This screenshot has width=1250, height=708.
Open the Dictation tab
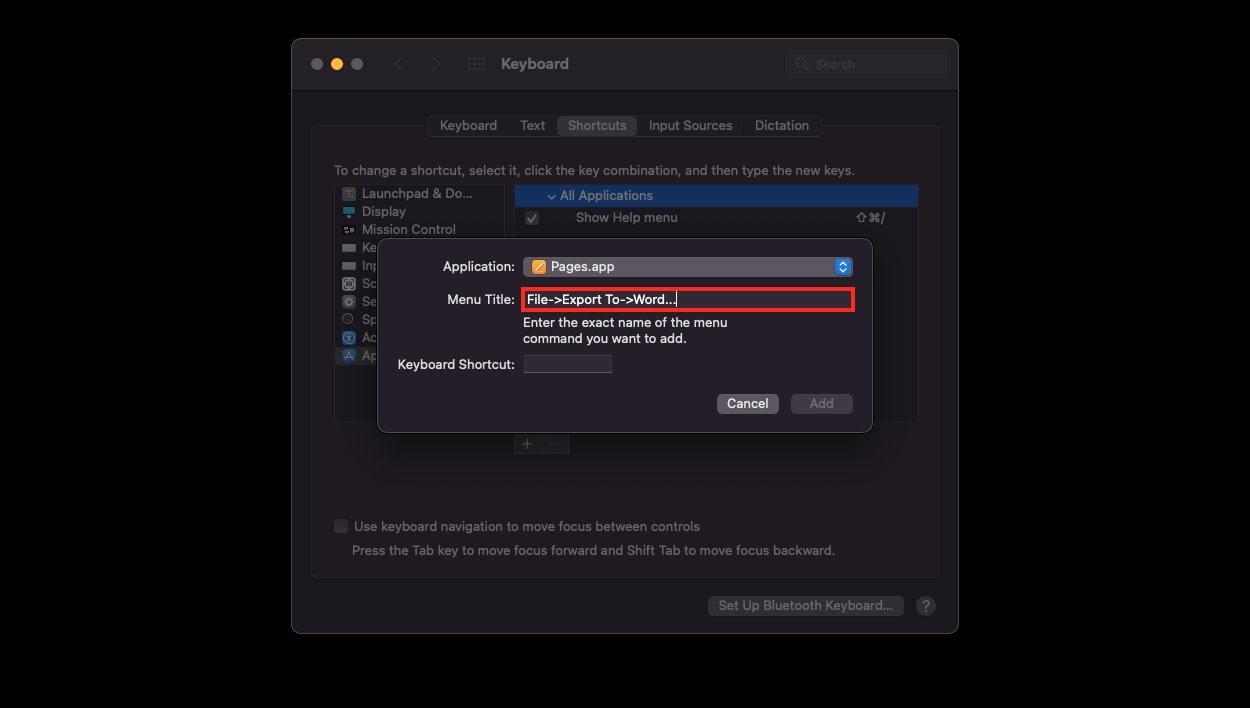781,126
